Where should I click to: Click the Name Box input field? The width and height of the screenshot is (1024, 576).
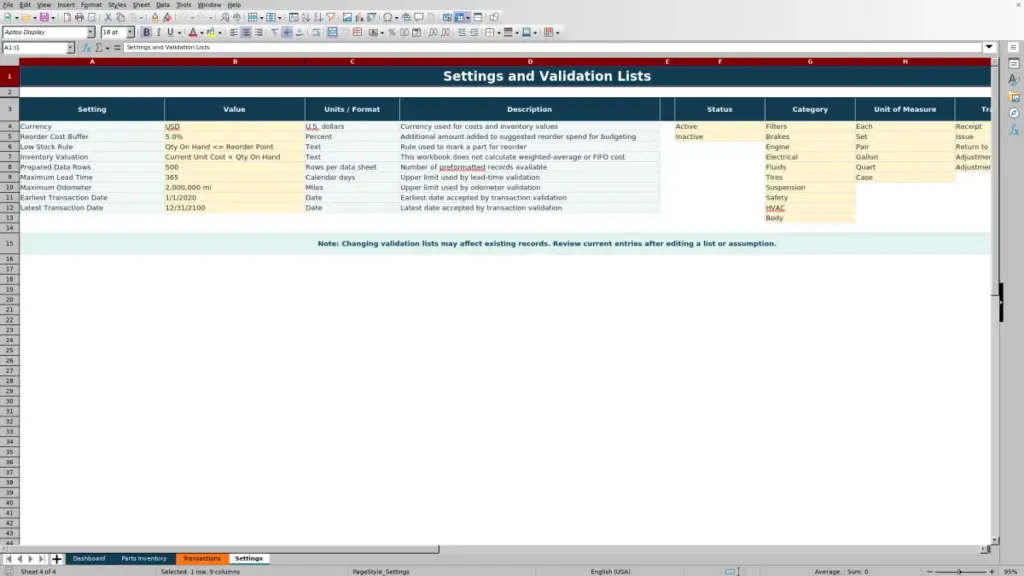[x=34, y=47]
